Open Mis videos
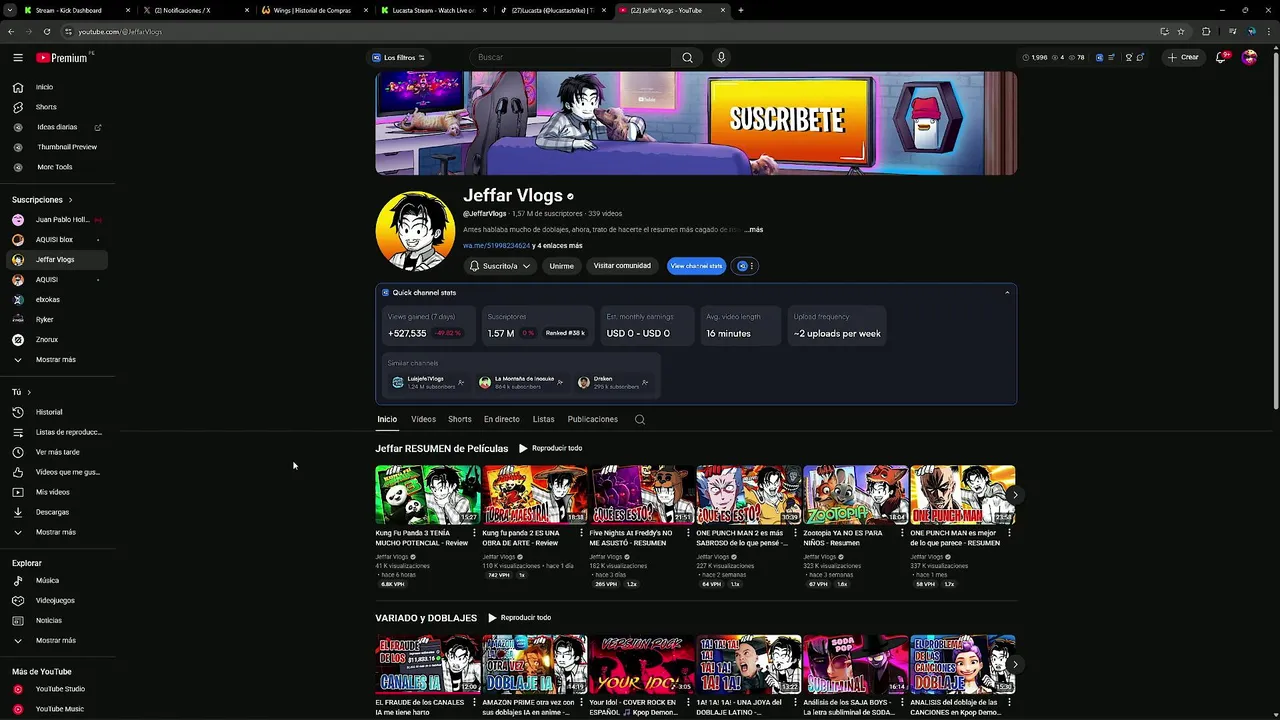Screen dimensions: 1280x720 pos(57,492)
